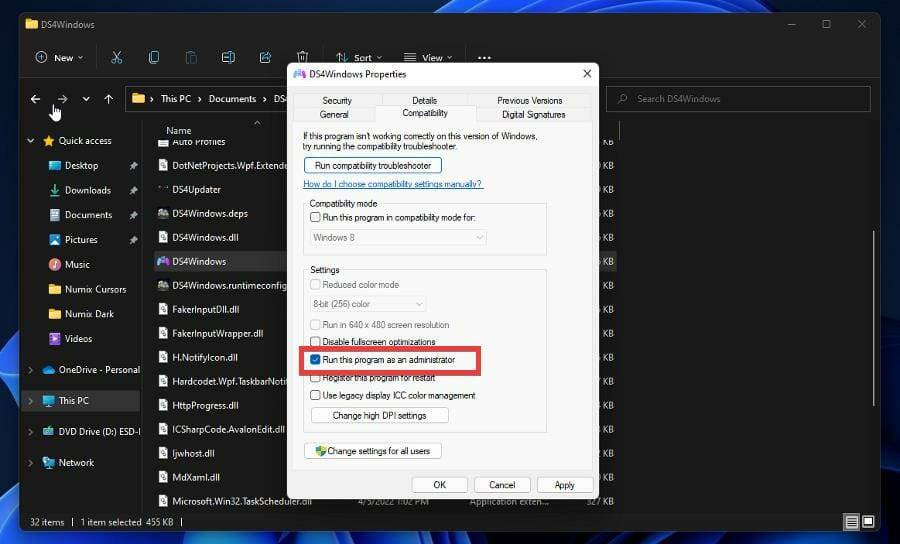The height and width of the screenshot is (544, 900).
Task: Click the Copy icon in toolbar
Action: coord(154,57)
